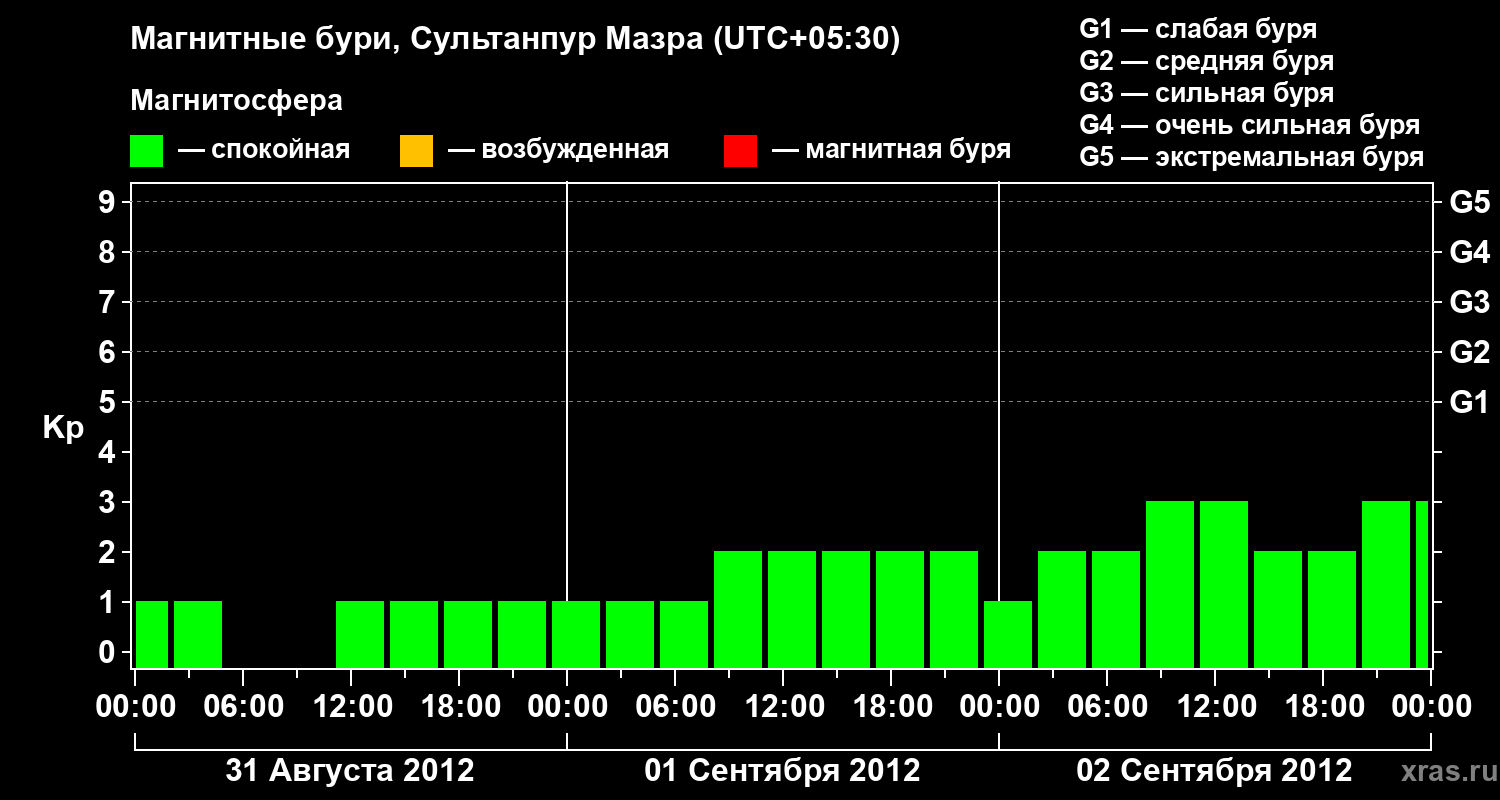1500x800 pixels.
Task: Click the orange 'возбужденная' legend swatch
Action: click(x=416, y=151)
